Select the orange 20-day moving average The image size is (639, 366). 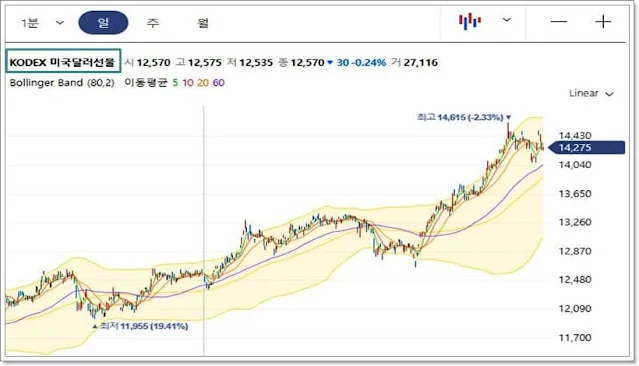(203, 83)
